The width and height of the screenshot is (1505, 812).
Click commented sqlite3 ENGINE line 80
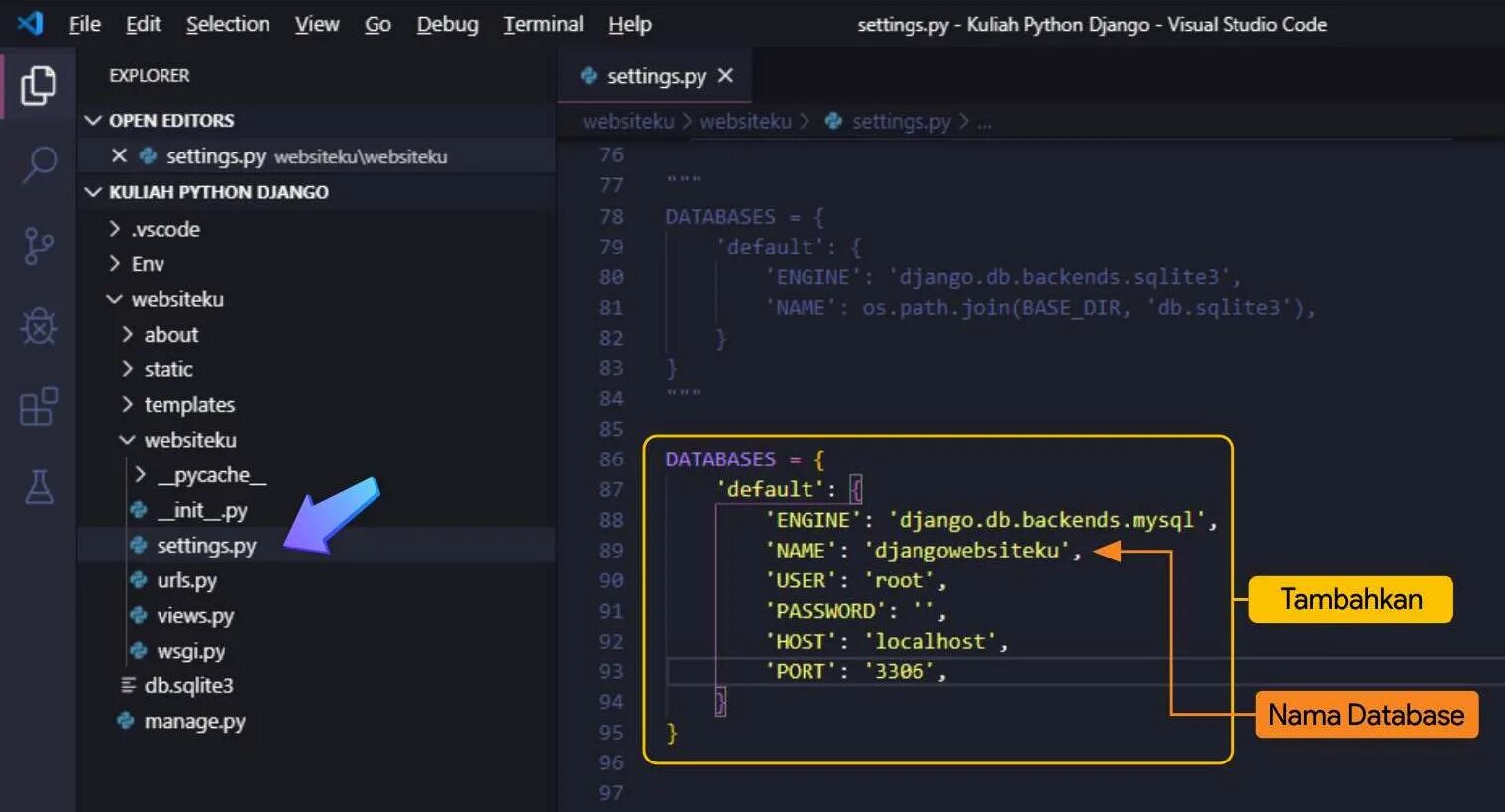coord(1002,277)
